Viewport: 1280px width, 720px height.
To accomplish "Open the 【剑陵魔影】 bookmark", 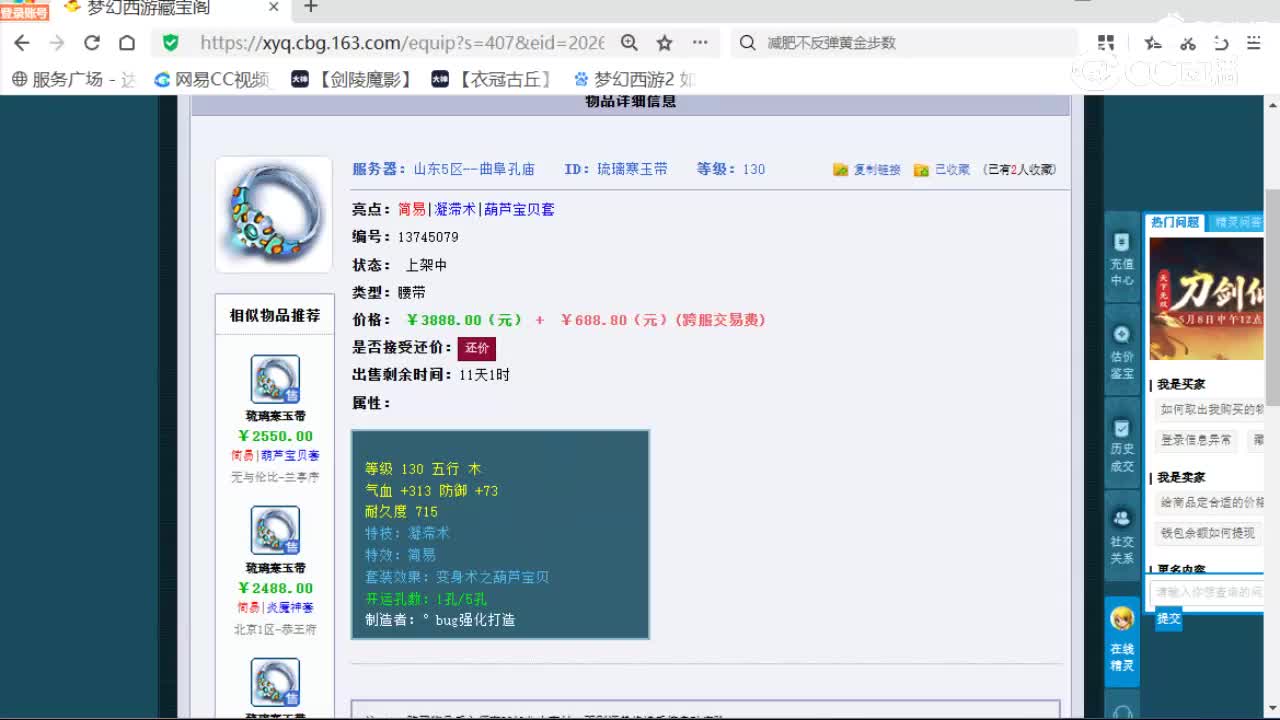I will coord(352,79).
